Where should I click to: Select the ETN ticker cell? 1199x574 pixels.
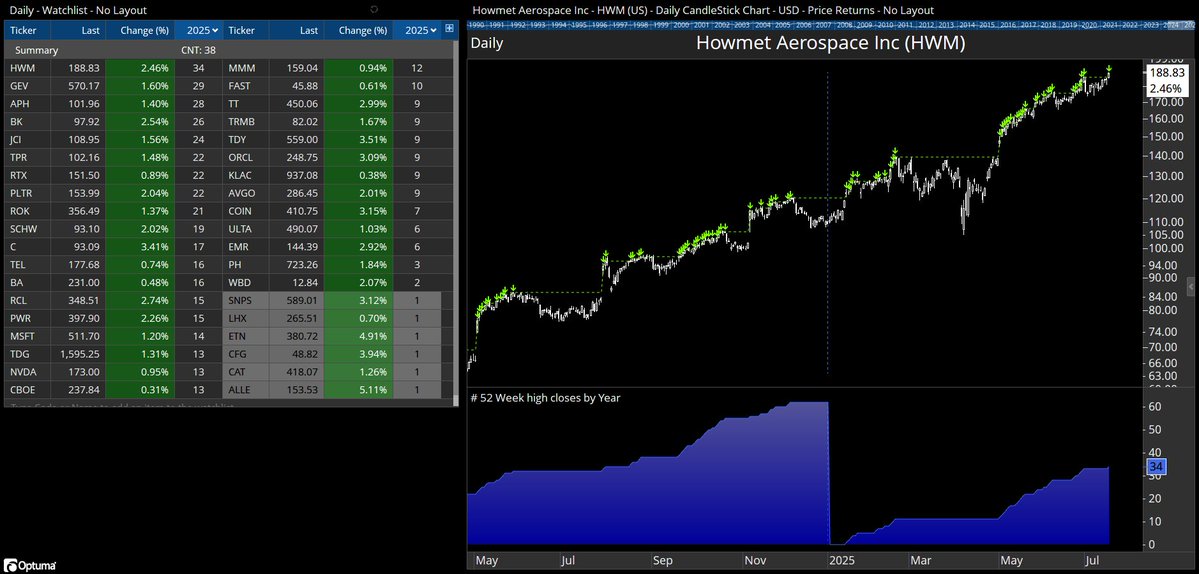[x=246, y=336]
